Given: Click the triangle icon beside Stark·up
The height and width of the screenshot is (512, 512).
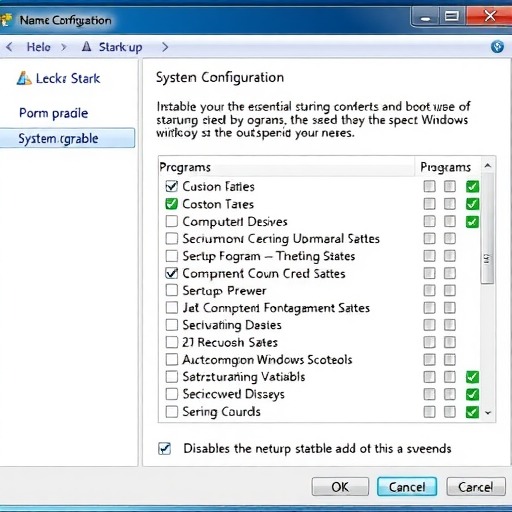Looking at the screenshot, I should pos(86,46).
